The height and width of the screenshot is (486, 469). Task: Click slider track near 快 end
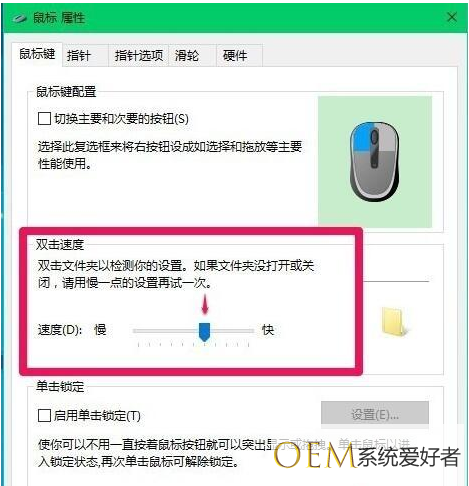point(247,331)
